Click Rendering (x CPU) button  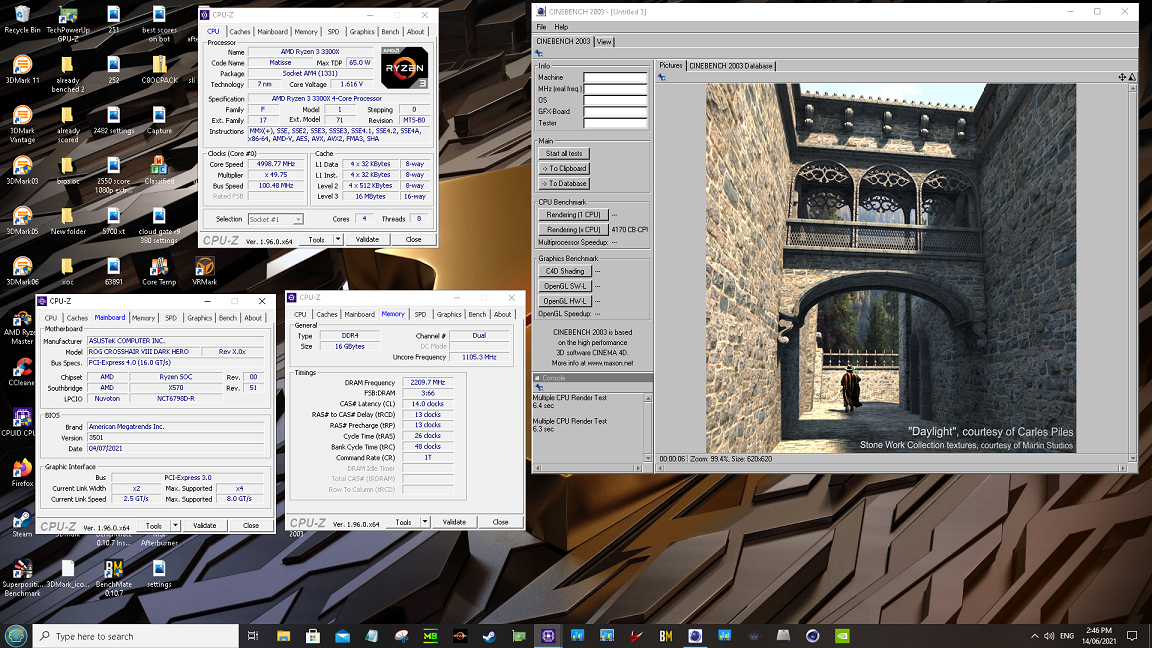(573, 229)
